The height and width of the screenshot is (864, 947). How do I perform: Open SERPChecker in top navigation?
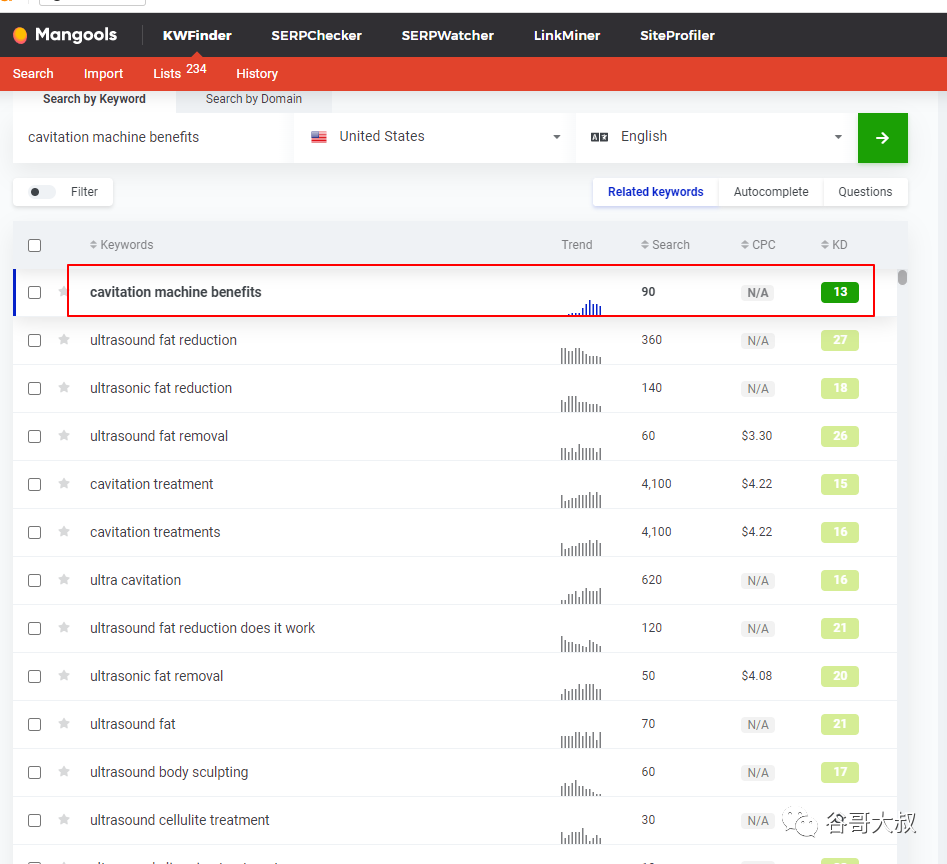tap(316, 36)
